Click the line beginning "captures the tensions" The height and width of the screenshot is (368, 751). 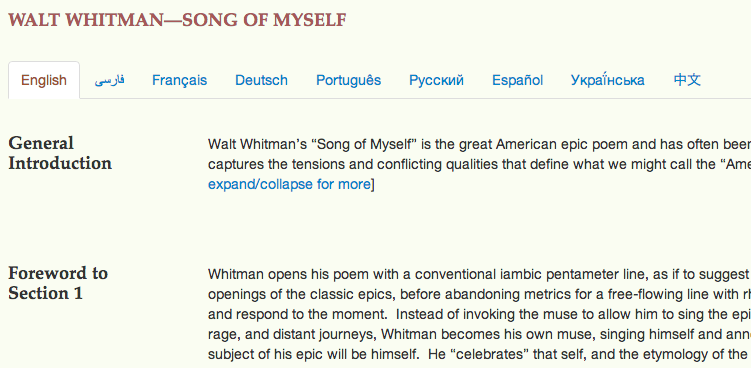(x=479, y=164)
